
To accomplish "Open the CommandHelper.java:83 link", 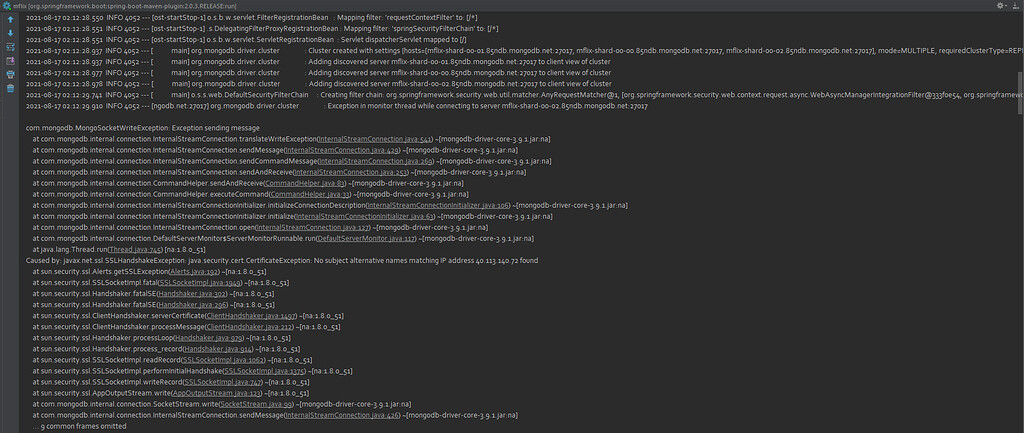I will click(306, 184).
